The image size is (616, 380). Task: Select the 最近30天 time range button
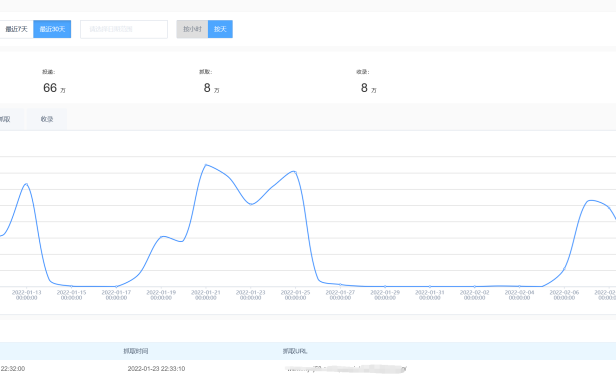[52, 29]
